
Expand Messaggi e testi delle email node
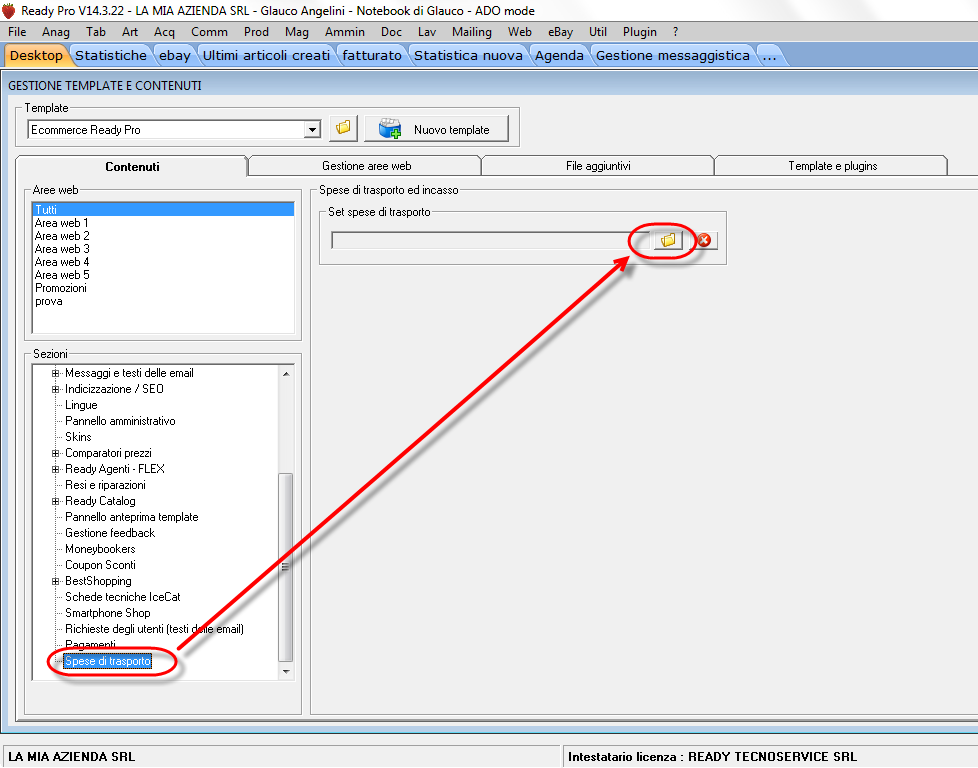tap(56, 373)
